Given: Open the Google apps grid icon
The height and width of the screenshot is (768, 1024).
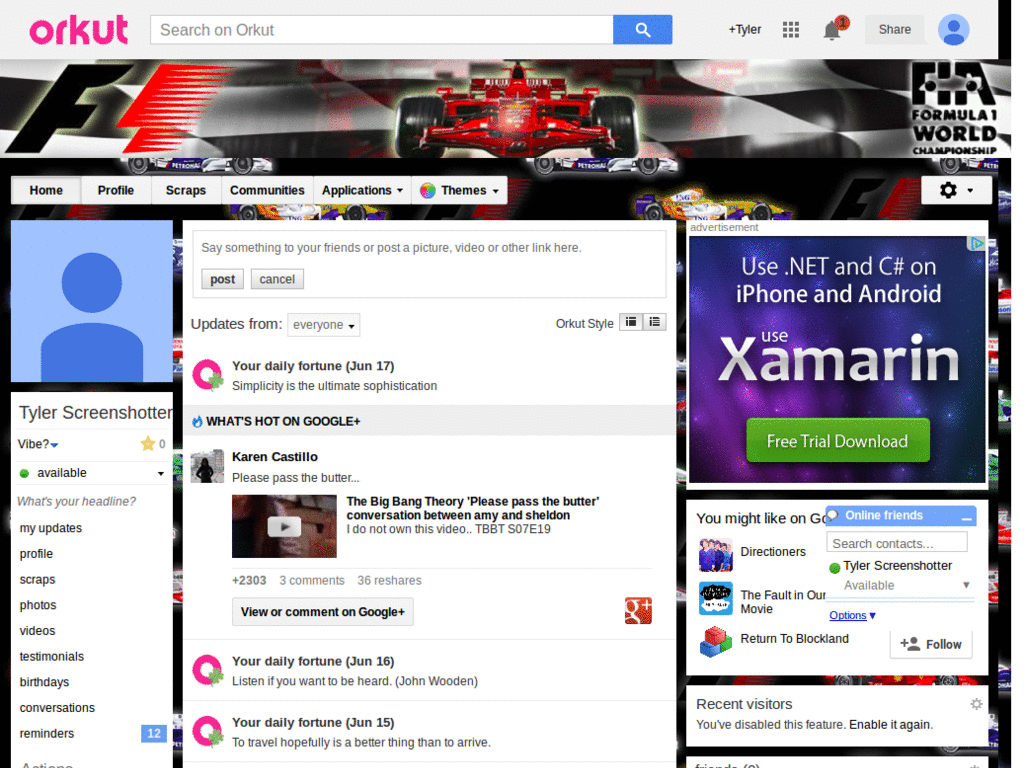Looking at the screenshot, I should pyautogui.click(x=791, y=30).
